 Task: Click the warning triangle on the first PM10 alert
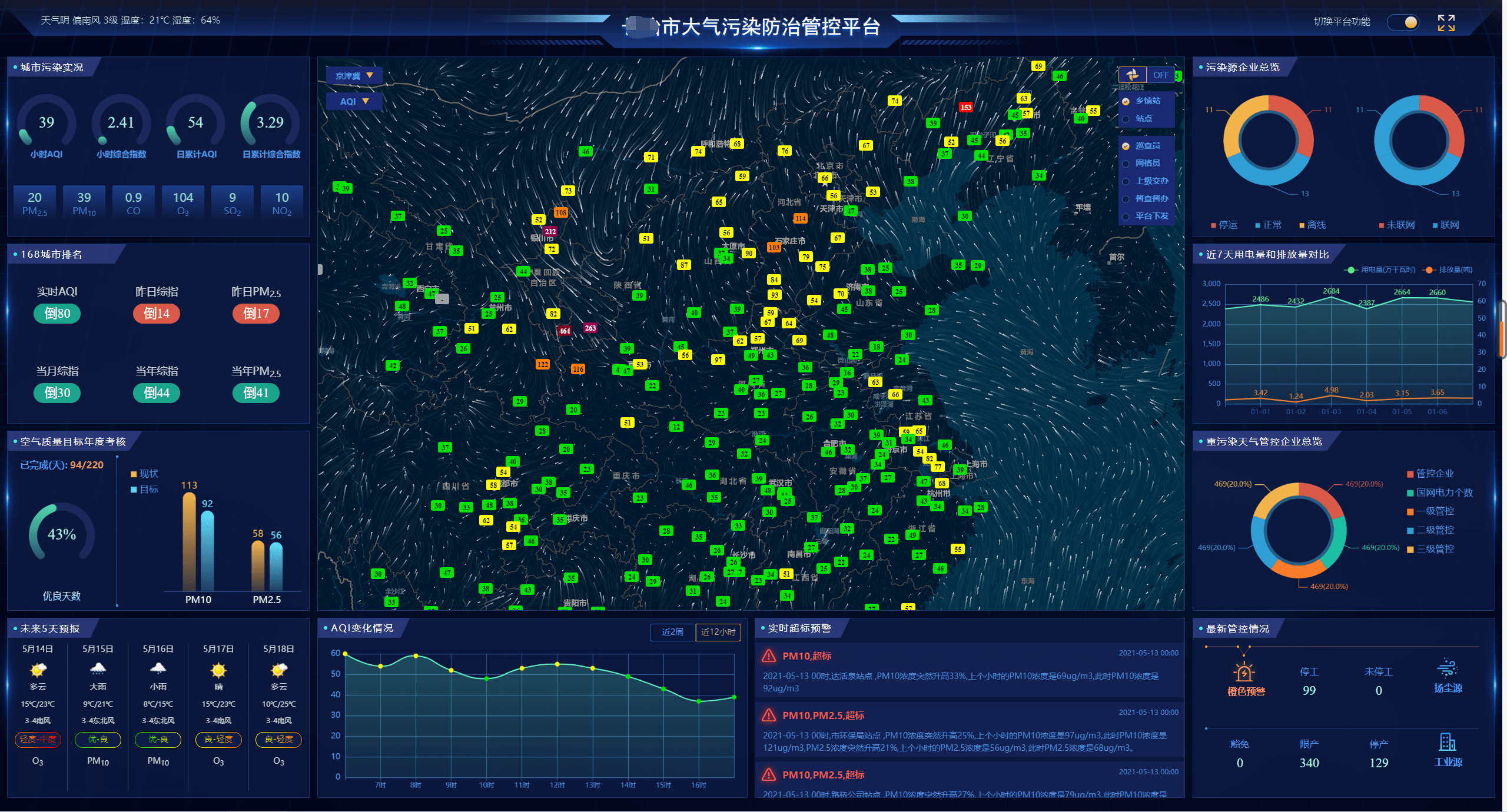click(x=769, y=655)
